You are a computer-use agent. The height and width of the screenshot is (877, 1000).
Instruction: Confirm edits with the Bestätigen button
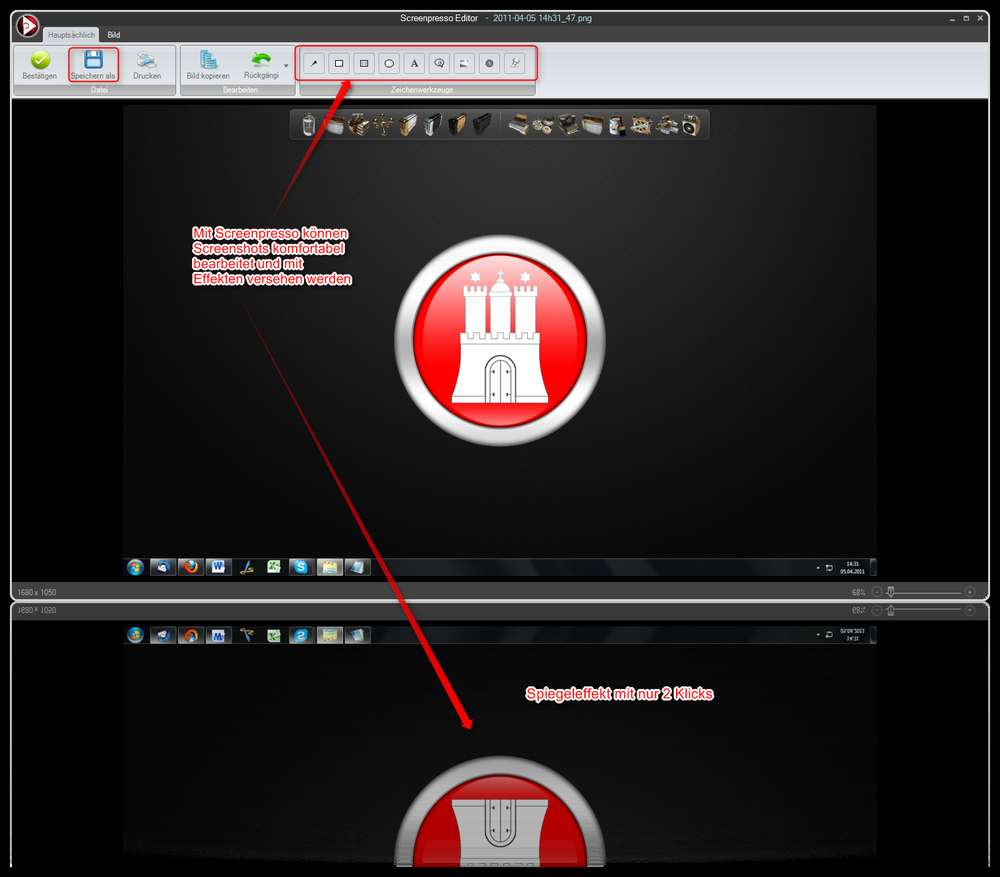tap(40, 65)
